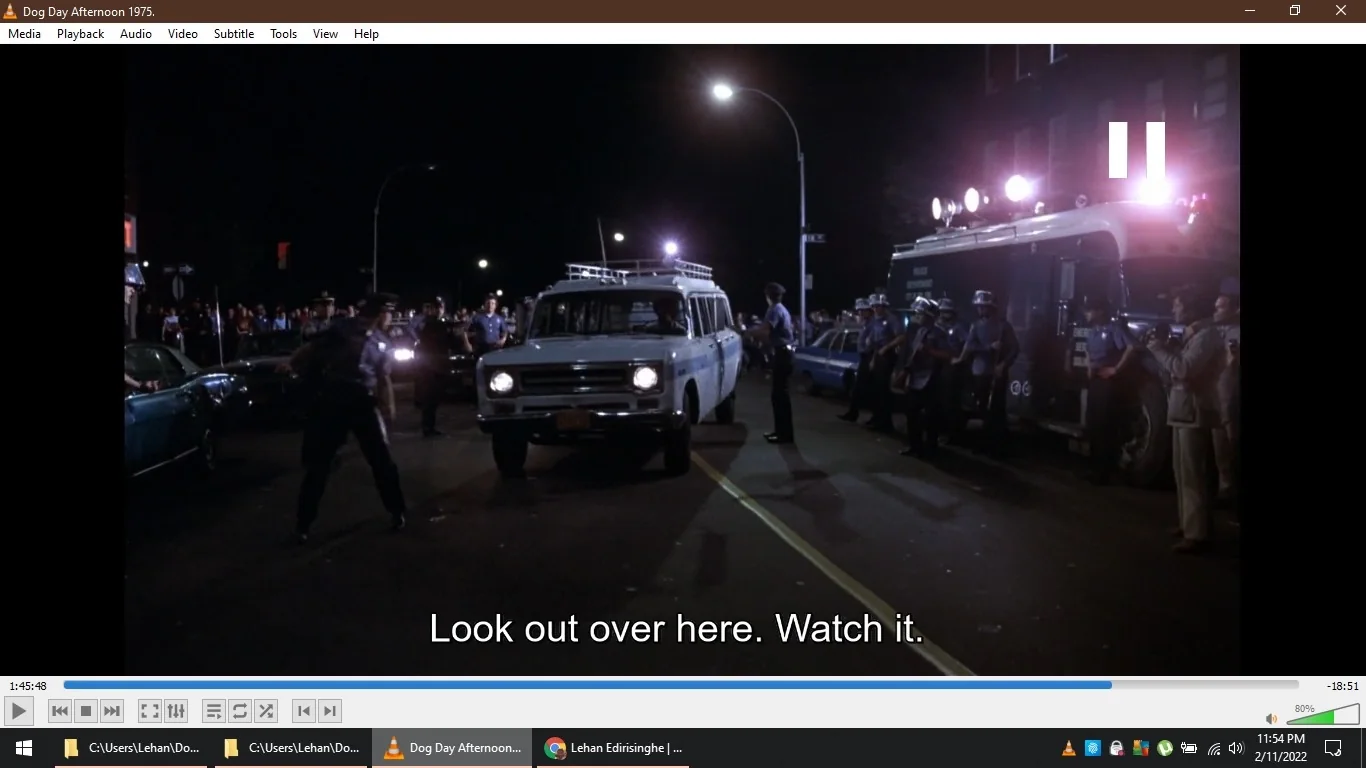
Task: Stop the movie playback
Action: (x=86, y=711)
